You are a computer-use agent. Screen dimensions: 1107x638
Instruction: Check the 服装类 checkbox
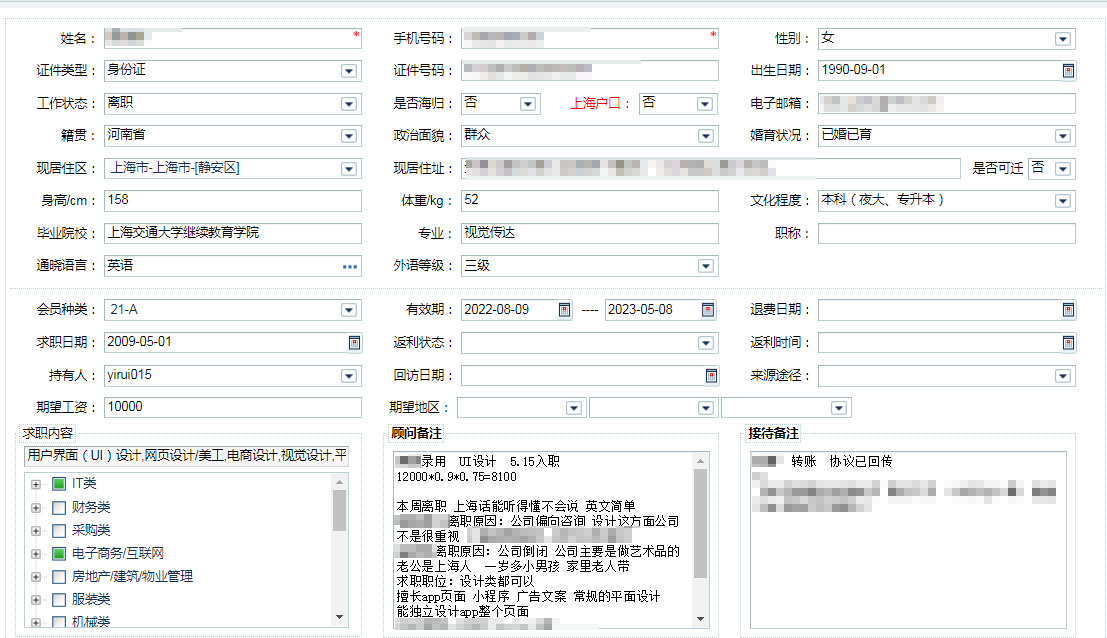click(x=59, y=600)
